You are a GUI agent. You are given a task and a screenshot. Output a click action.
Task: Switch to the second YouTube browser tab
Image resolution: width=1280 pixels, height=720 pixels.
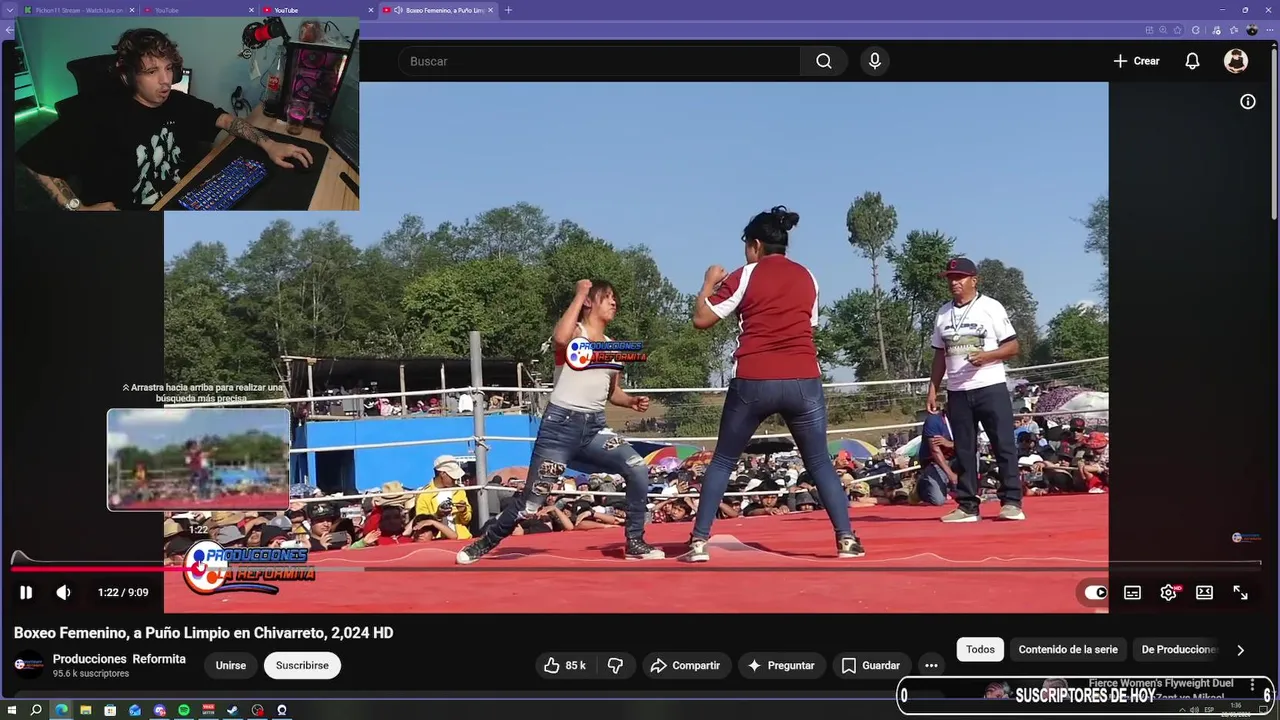pyautogui.click(x=315, y=10)
